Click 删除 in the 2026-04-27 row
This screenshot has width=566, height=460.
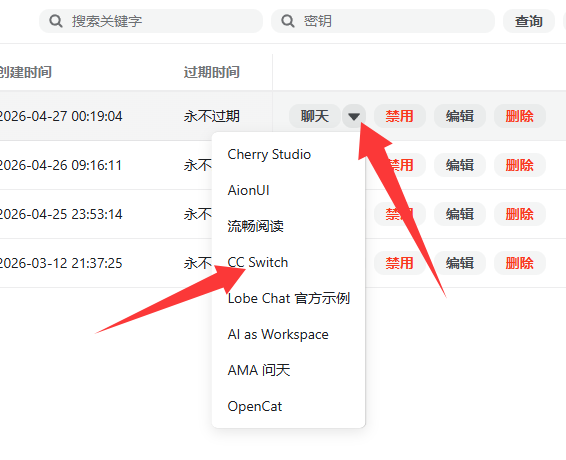click(x=519, y=116)
